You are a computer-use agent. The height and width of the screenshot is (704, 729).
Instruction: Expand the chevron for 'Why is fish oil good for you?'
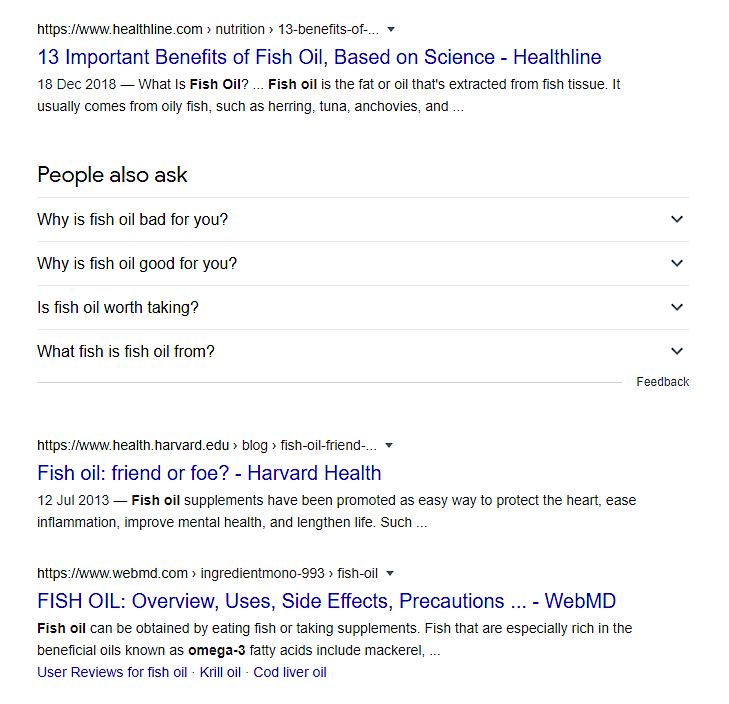pos(677,263)
